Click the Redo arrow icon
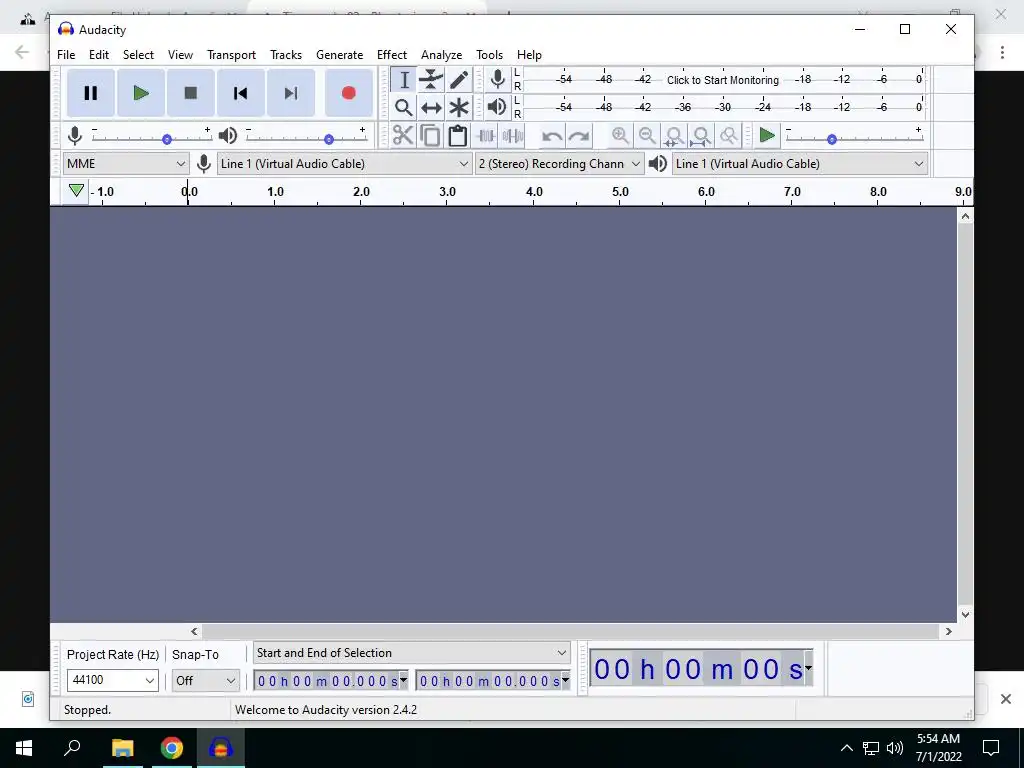The width and height of the screenshot is (1024, 768). point(579,136)
